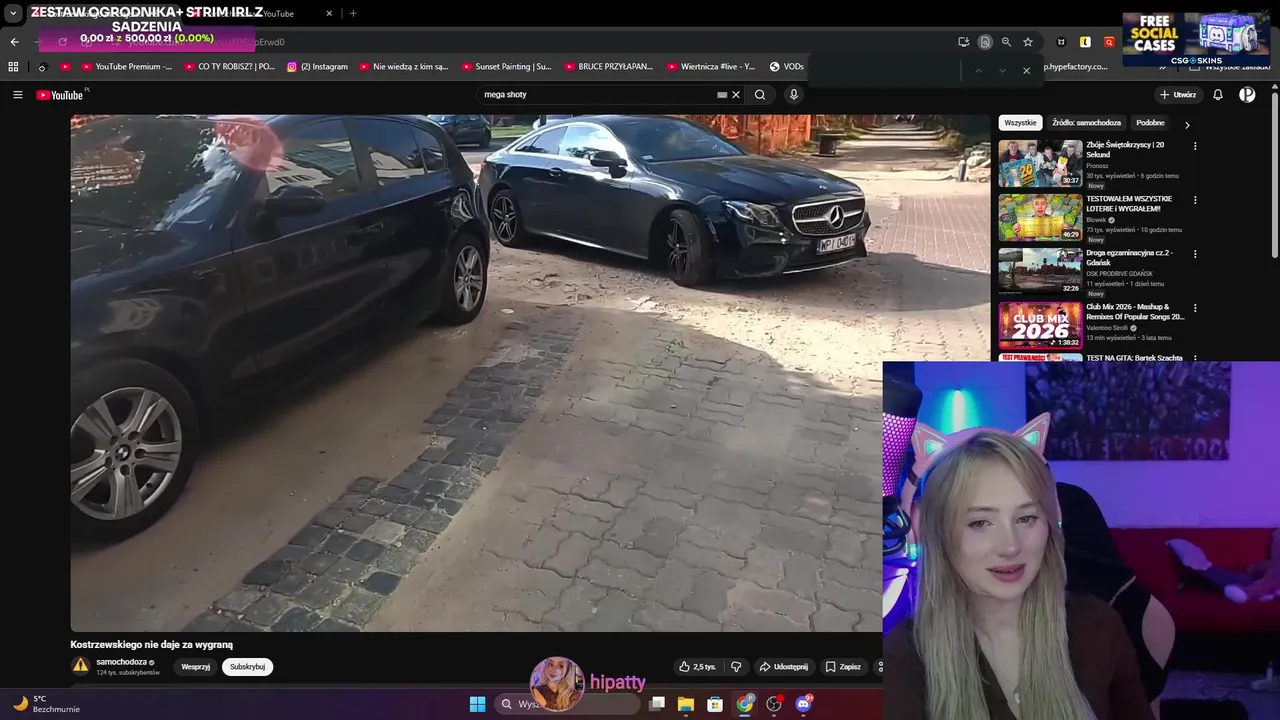Open the YouTube account avatar menu

pos(1247,95)
